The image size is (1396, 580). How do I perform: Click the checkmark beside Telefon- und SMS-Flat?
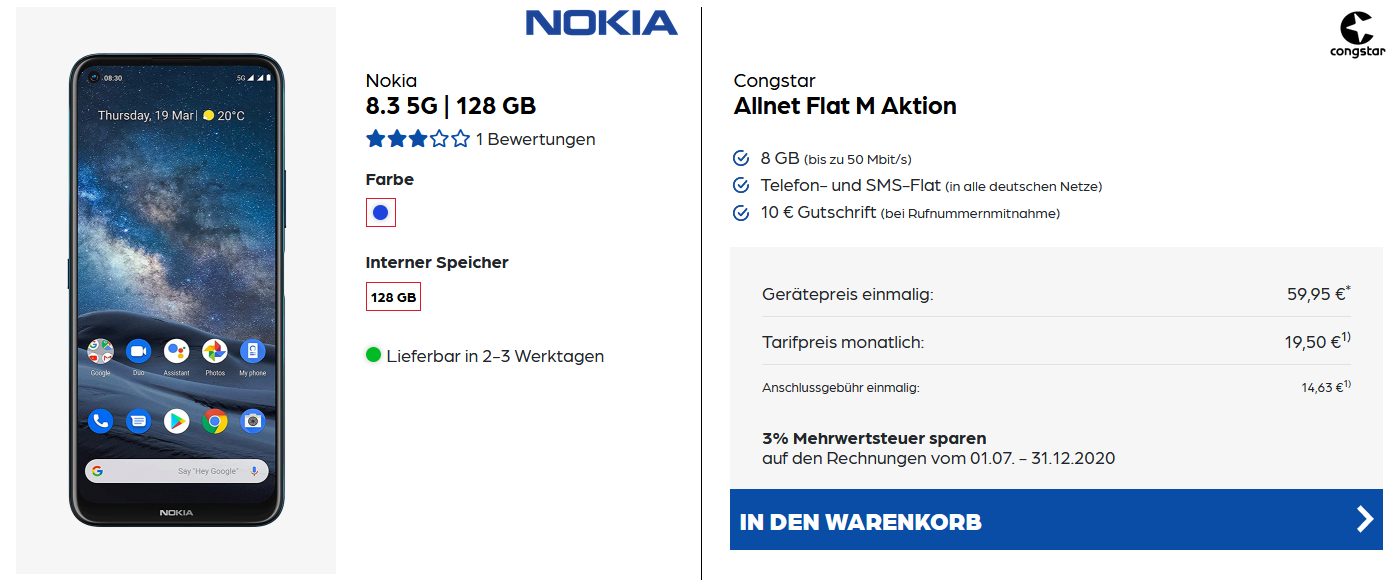741,185
